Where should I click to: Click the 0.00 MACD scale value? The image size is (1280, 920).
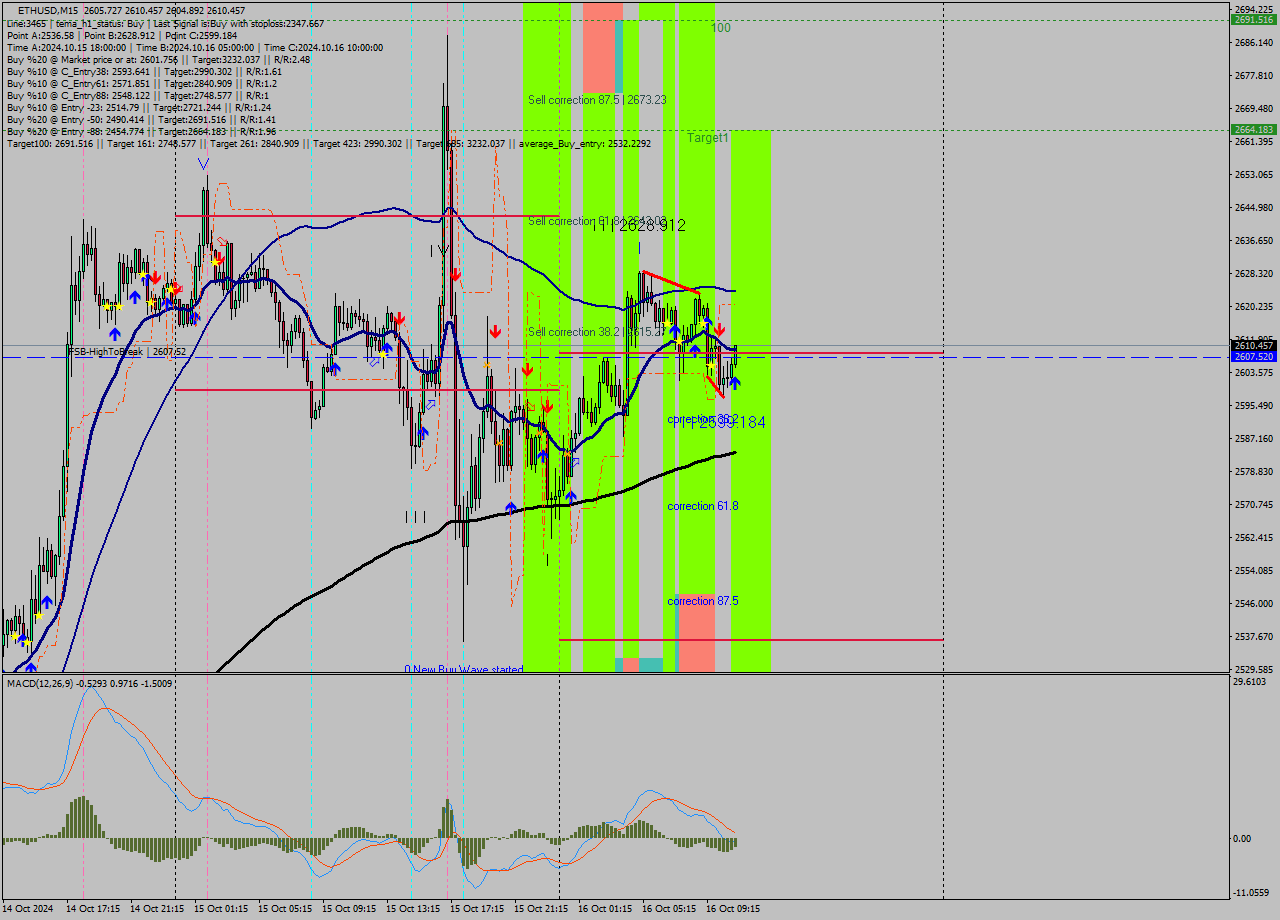[x=1244, y=838]
